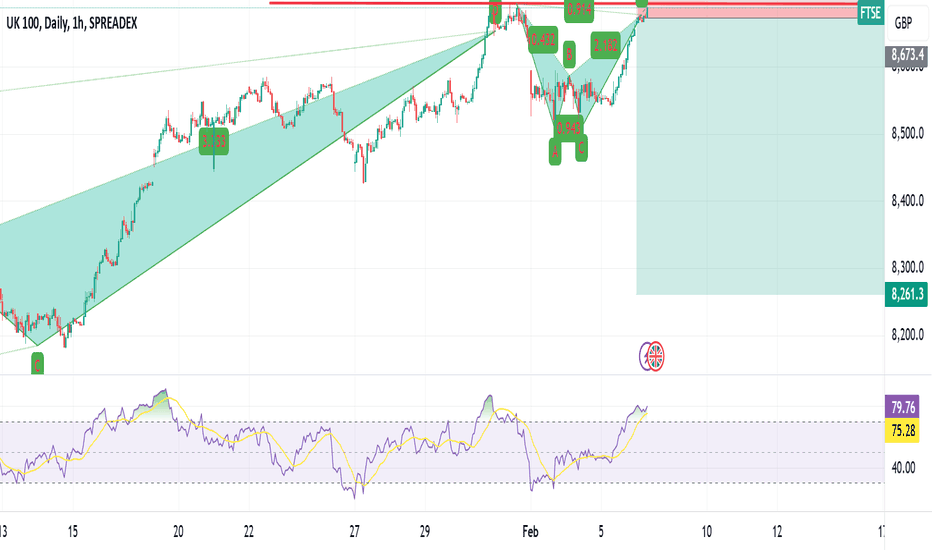Image resolution: width=932 pixels, height=550 pixels.
Task: Select the 0.943 pattern ratio label
Action: pos(568,128)
